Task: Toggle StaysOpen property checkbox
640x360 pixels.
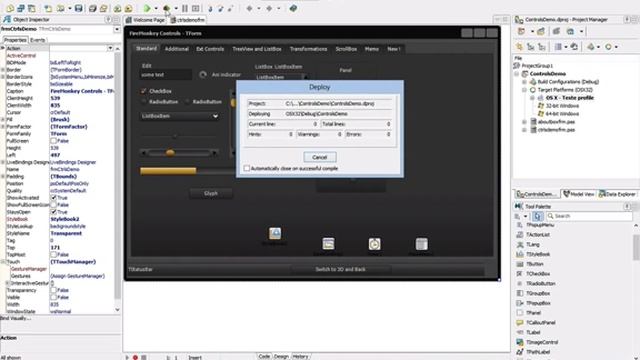Action: [x=53, y=212]
